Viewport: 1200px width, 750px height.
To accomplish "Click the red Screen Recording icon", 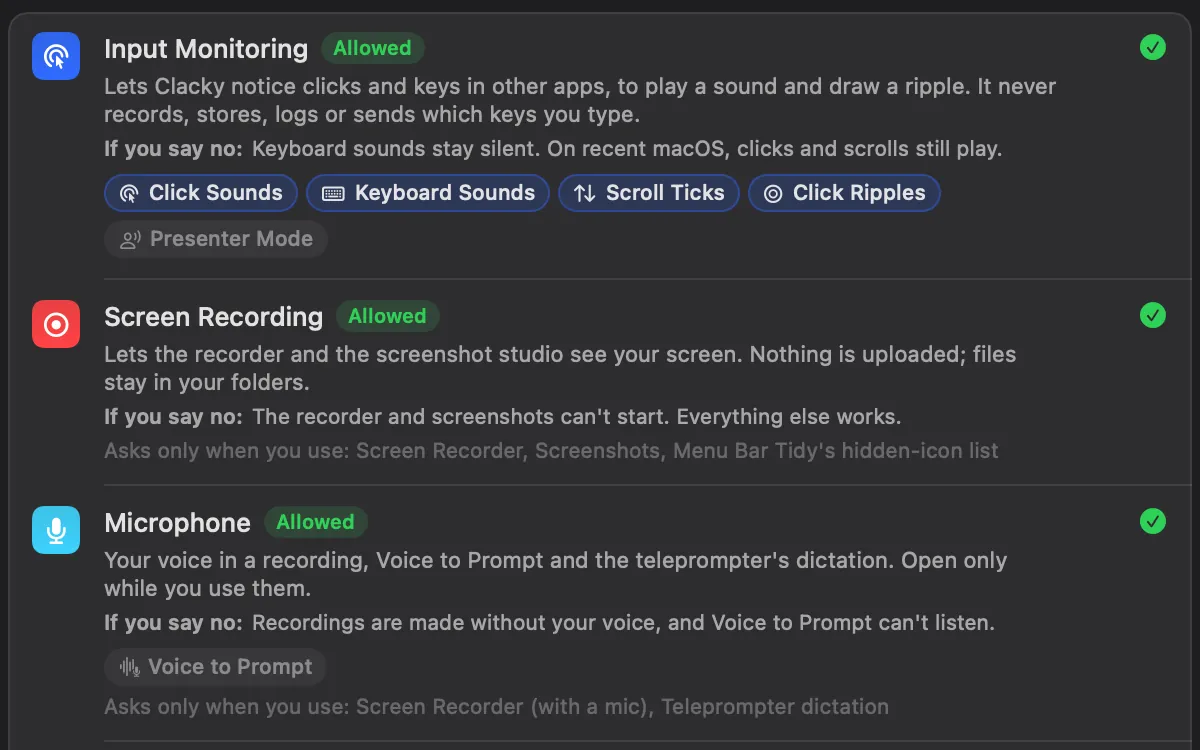I will [56, 324].
